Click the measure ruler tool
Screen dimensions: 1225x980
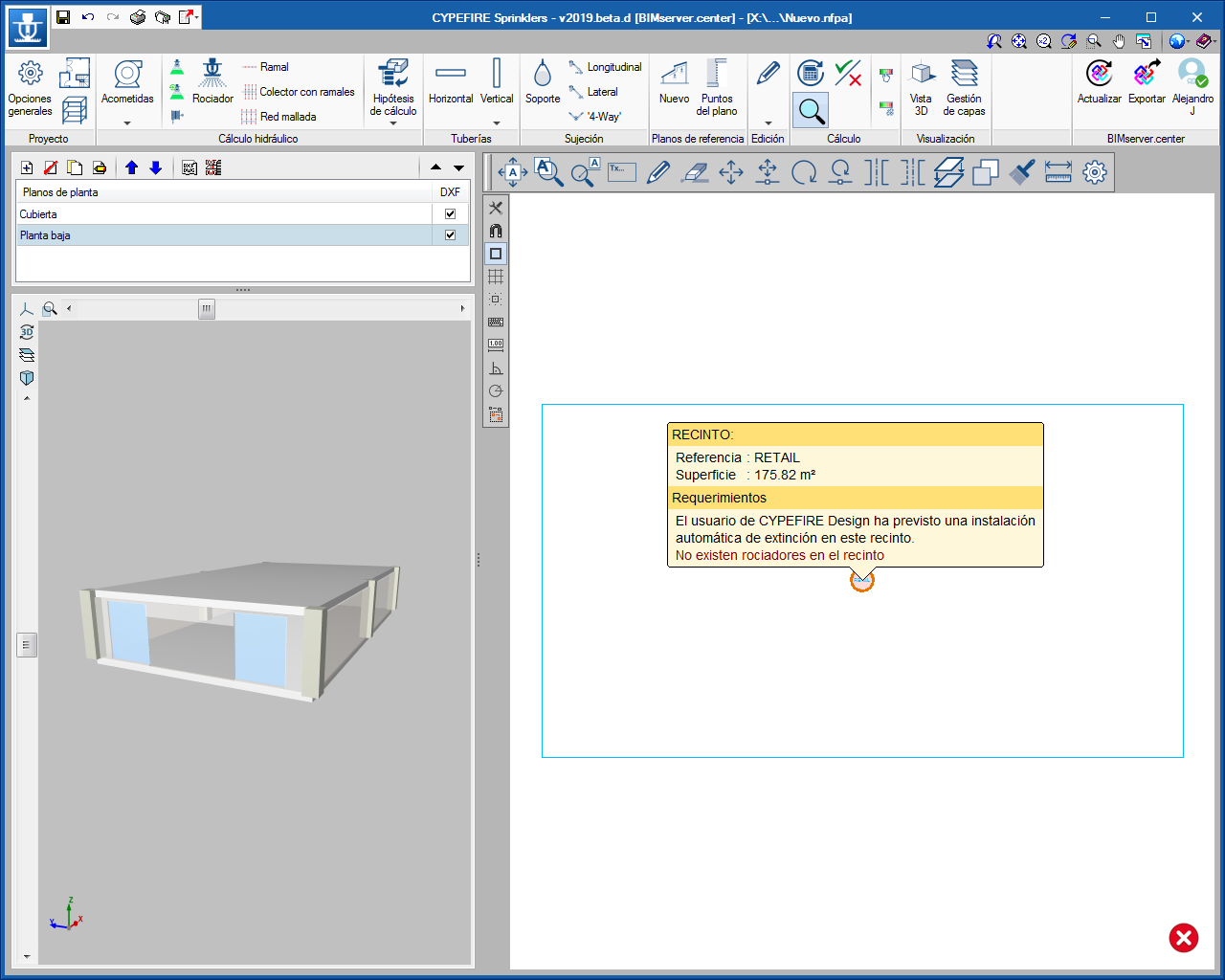1058,172
